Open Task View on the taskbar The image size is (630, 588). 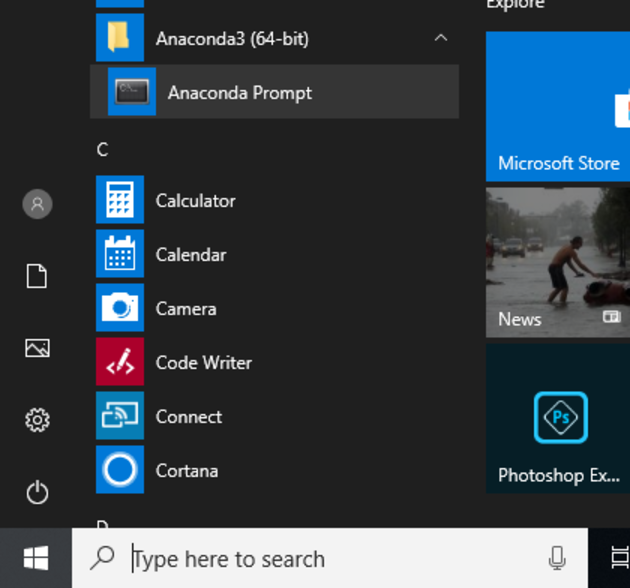pos(620,558)
